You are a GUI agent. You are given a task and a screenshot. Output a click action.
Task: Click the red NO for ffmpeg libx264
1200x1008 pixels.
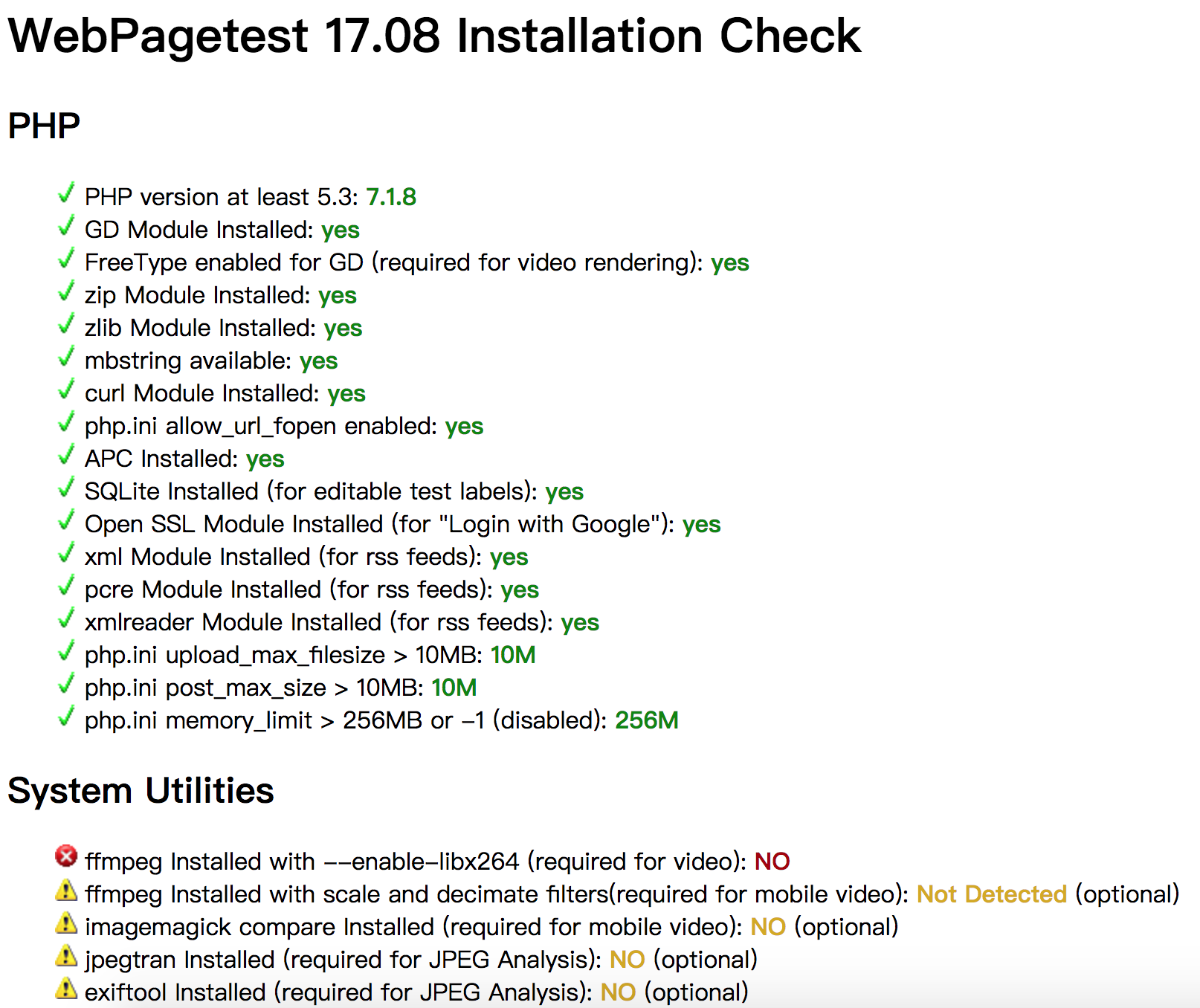(x=772, y=862)
